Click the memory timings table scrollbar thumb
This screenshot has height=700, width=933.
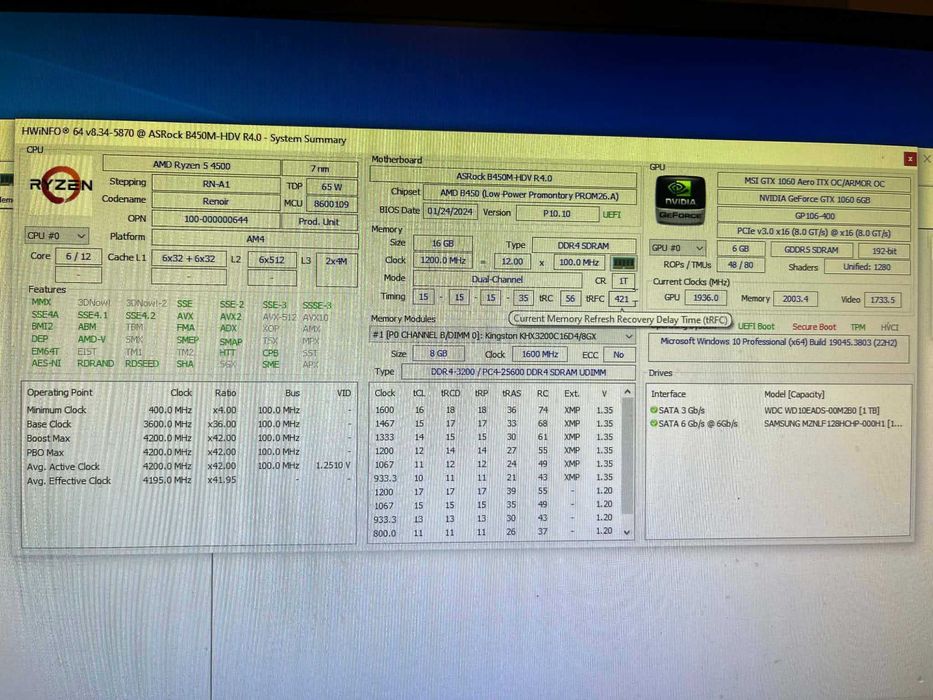pyautogui.click(x=627, y=456)
